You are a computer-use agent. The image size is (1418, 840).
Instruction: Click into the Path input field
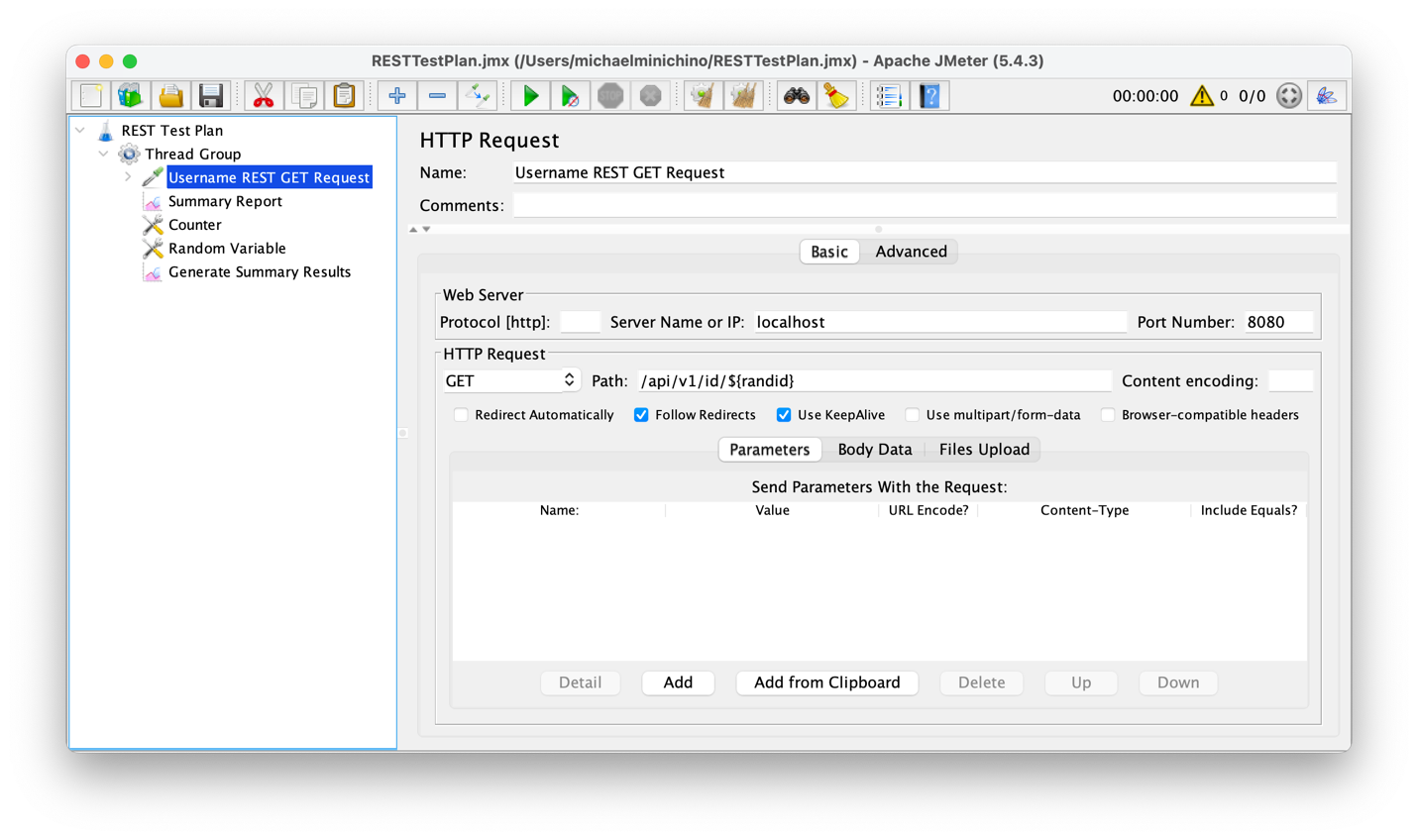coord(872,381)
